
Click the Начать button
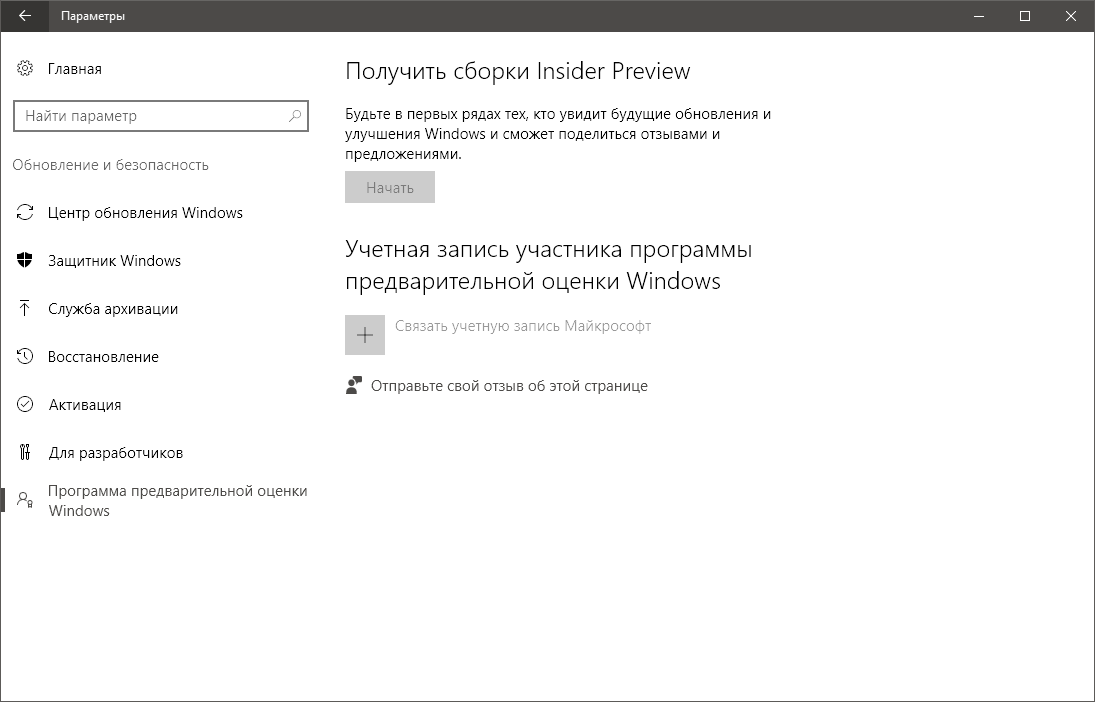coord(390,187)
